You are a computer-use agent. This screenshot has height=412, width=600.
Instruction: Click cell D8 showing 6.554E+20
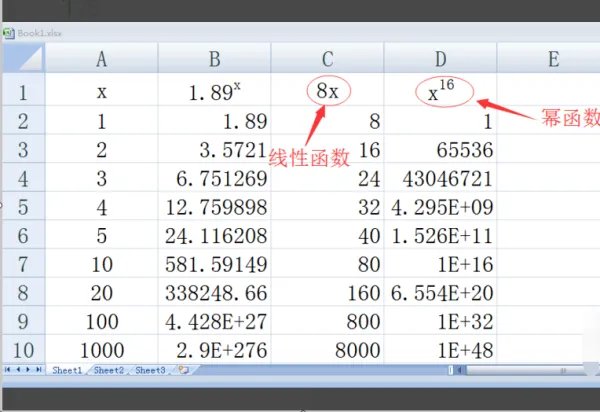(x=440, y=292)
